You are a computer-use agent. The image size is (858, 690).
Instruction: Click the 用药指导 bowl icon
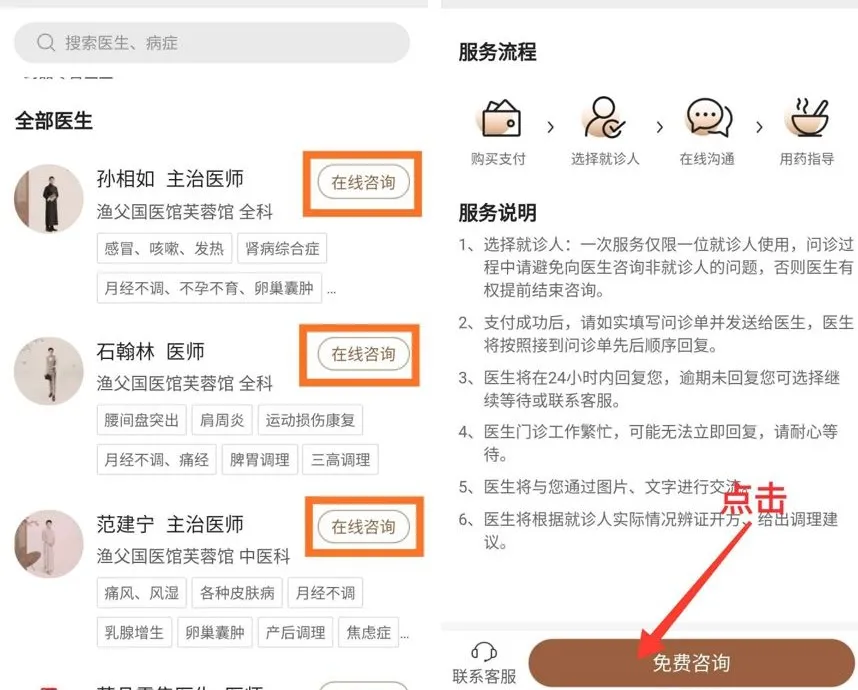click(x=808, y=117)
